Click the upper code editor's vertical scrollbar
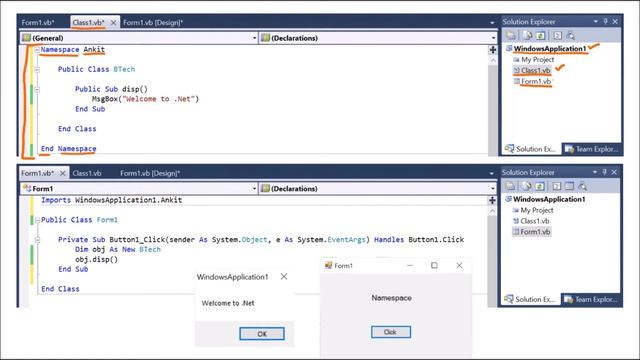The image size is (640, 360). point(493,105)
